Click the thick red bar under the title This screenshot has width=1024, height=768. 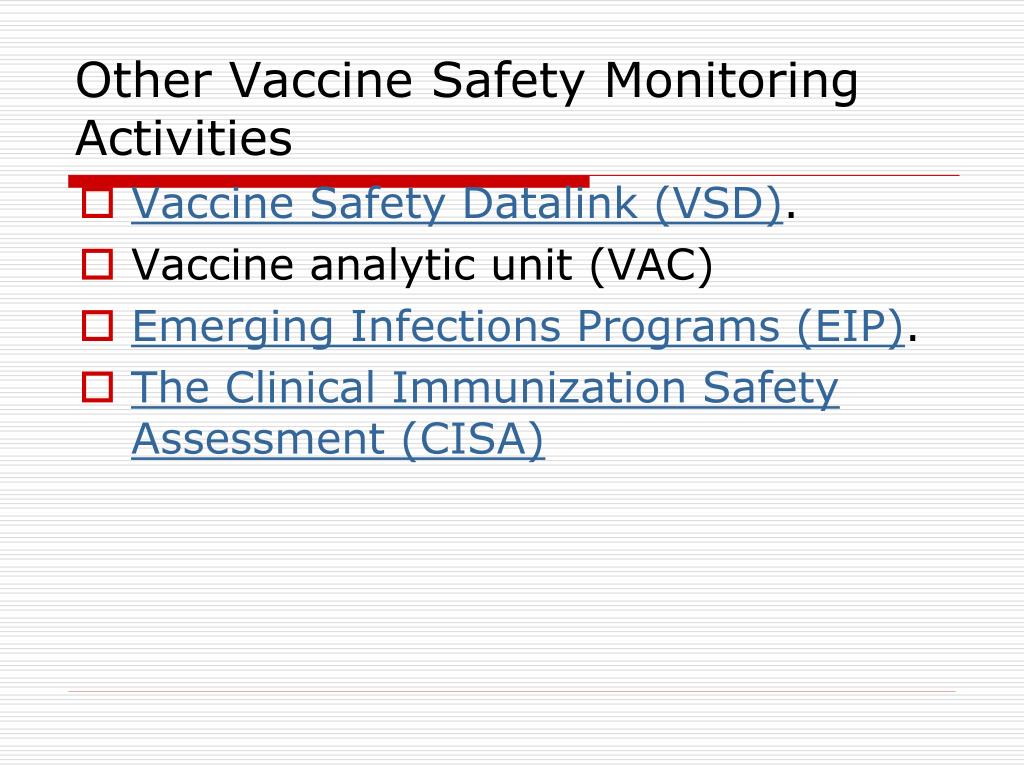coord(328,181)
